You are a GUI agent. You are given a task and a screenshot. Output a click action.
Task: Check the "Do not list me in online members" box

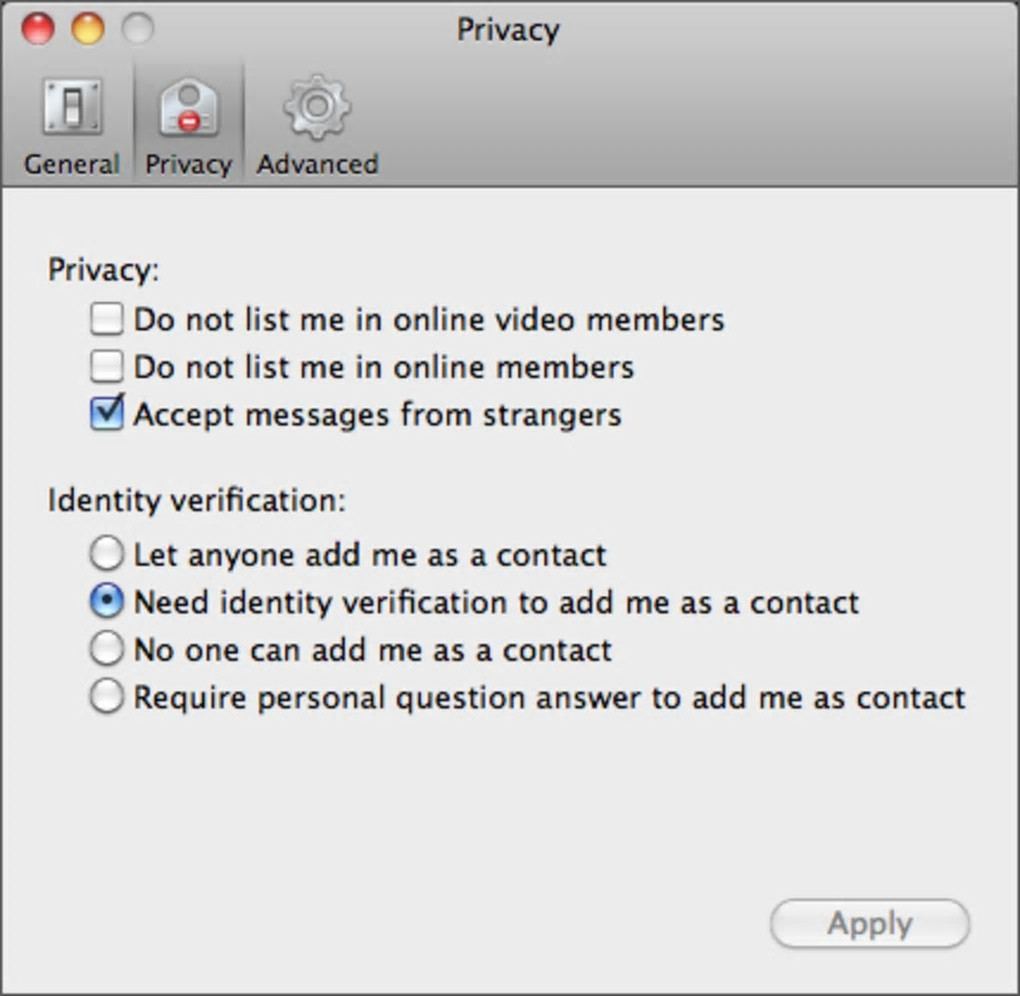click(x=106, y=367)
